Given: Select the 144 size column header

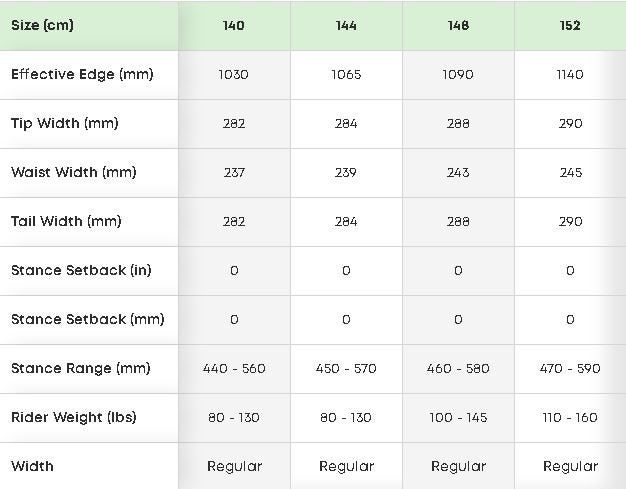Looking at the screenshot, I should tap(346, 25).
